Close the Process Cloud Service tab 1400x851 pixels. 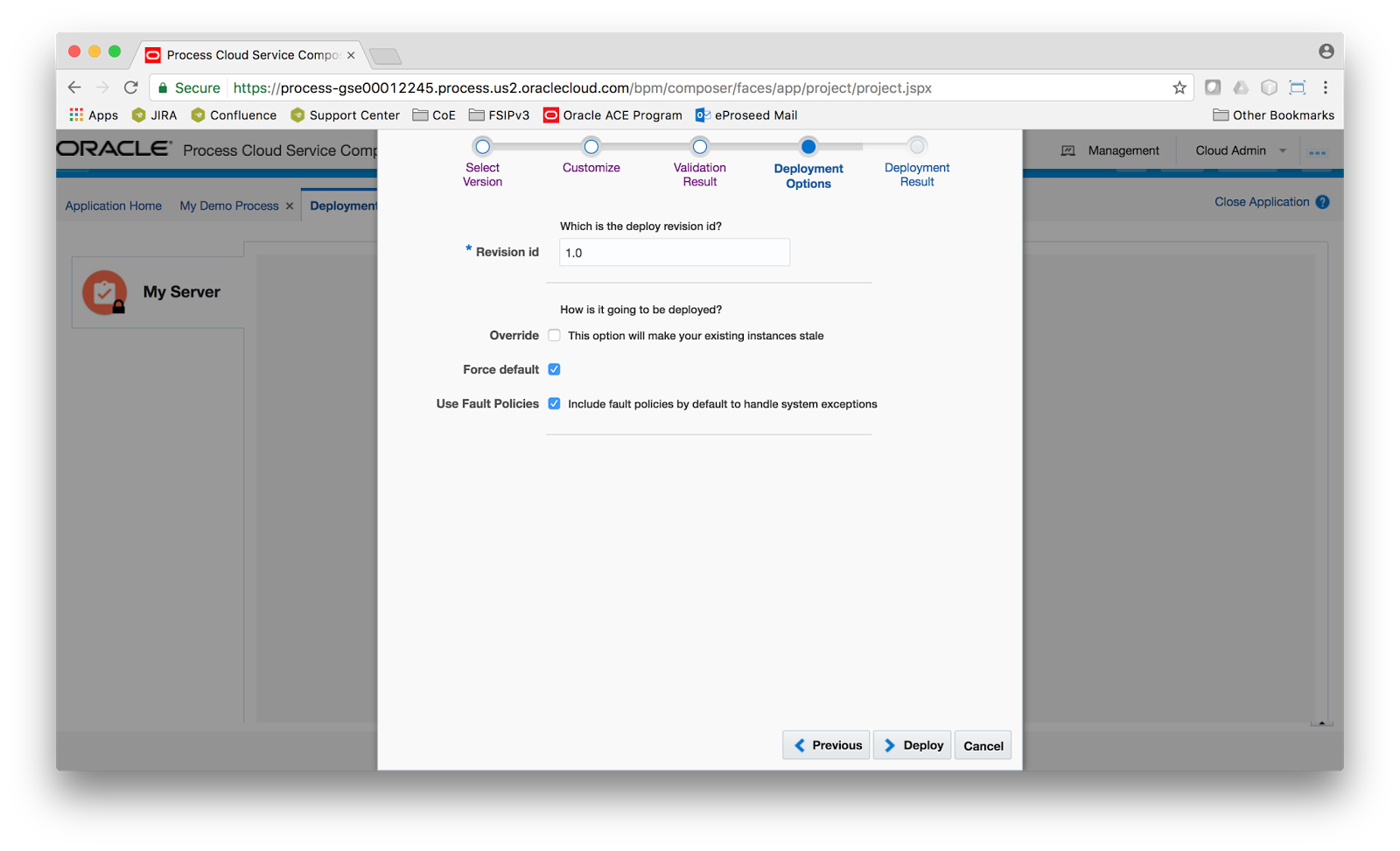tap(351, 55)
